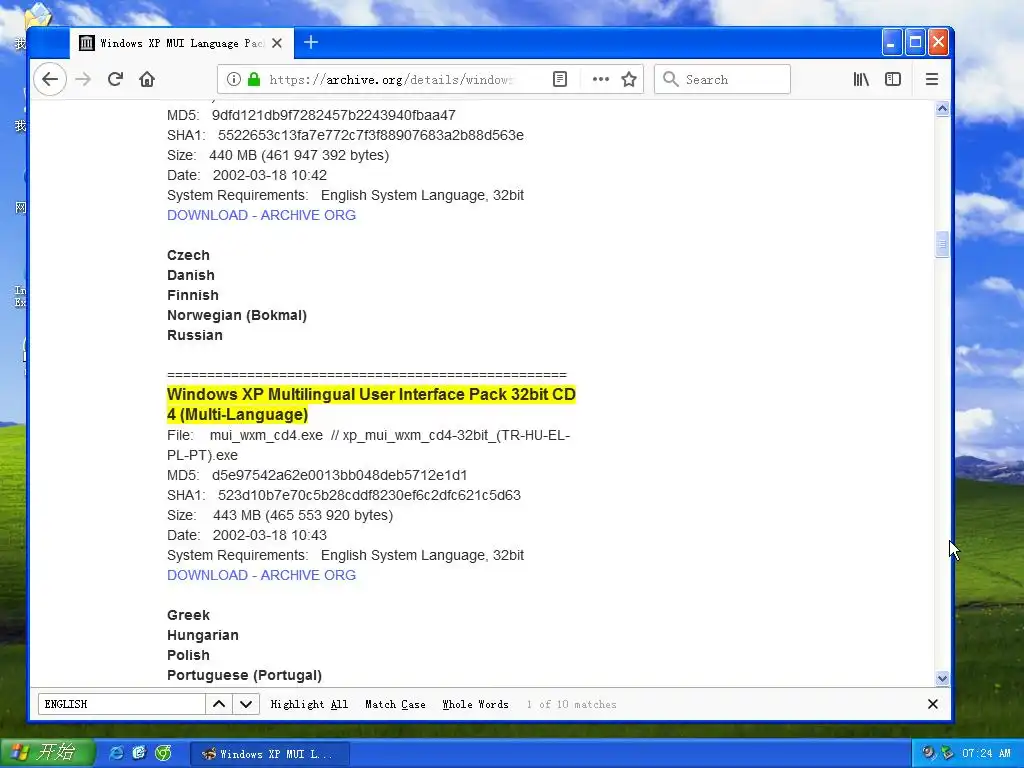Bookmark this page with the star
Image resolution: width=1024 pixels, height=768 pixels.
coord(629,80)
